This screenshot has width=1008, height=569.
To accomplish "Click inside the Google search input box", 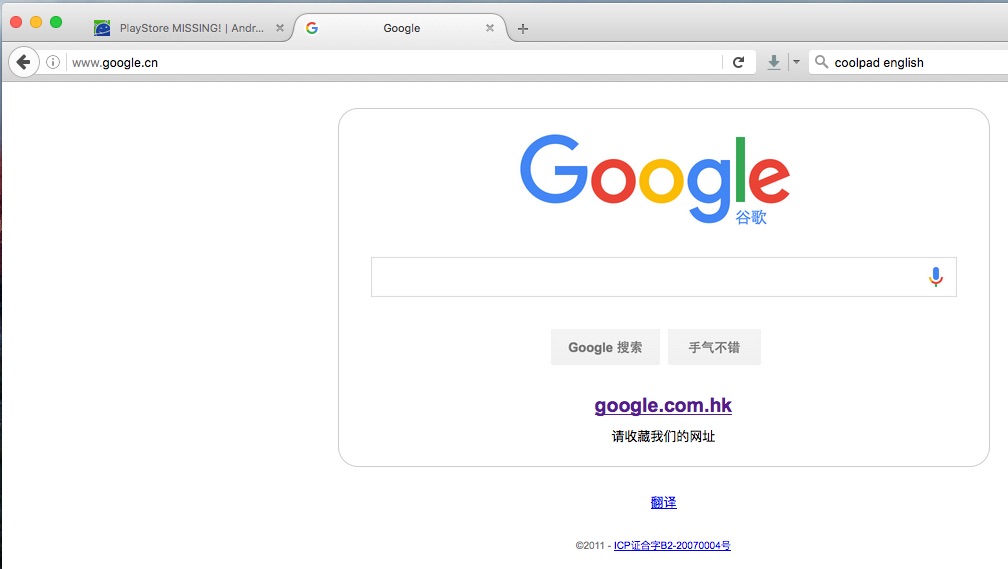I will click(645, 277).
